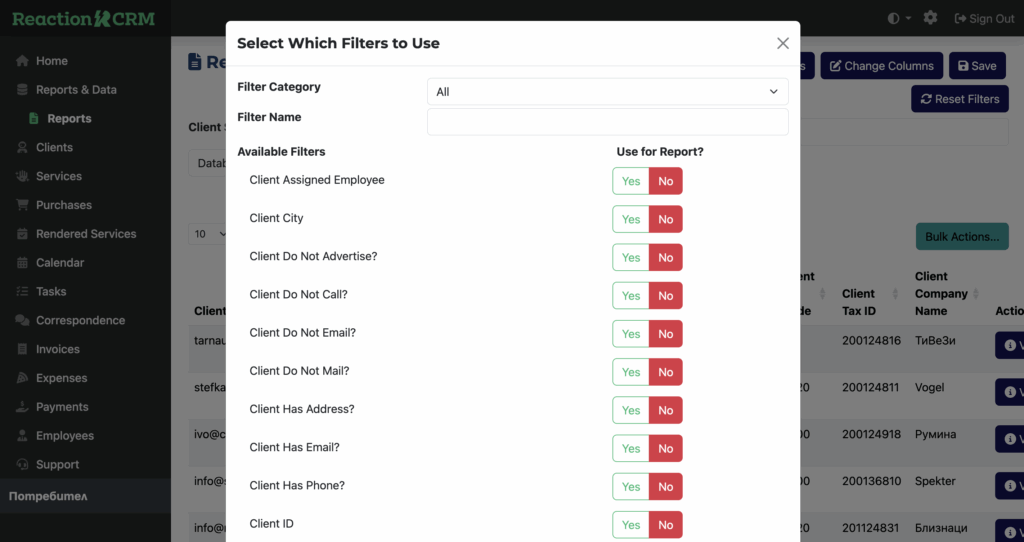The image size is (1024, 542).
Task: Click the Tasks list icon
Action: 22,292
